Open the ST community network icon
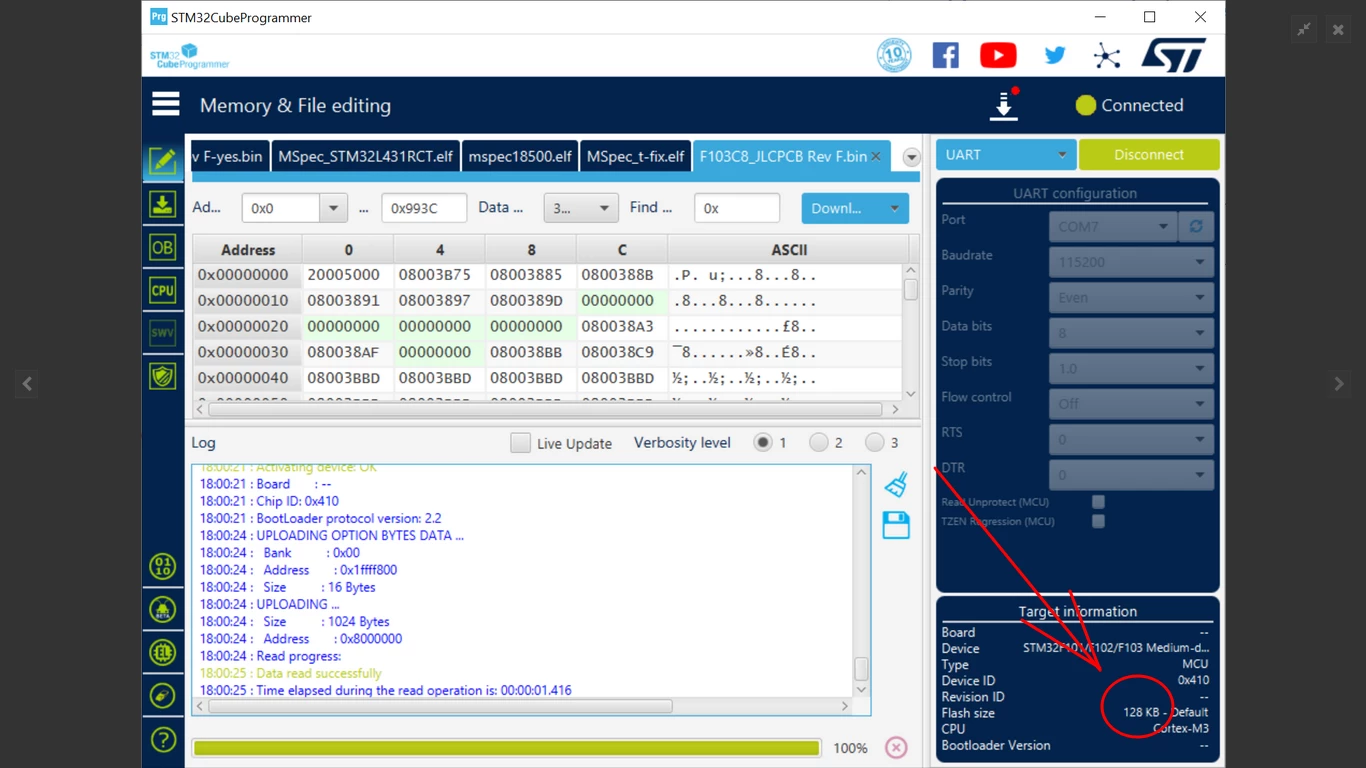This screenshot has height=768, width=1366. 1106,55
